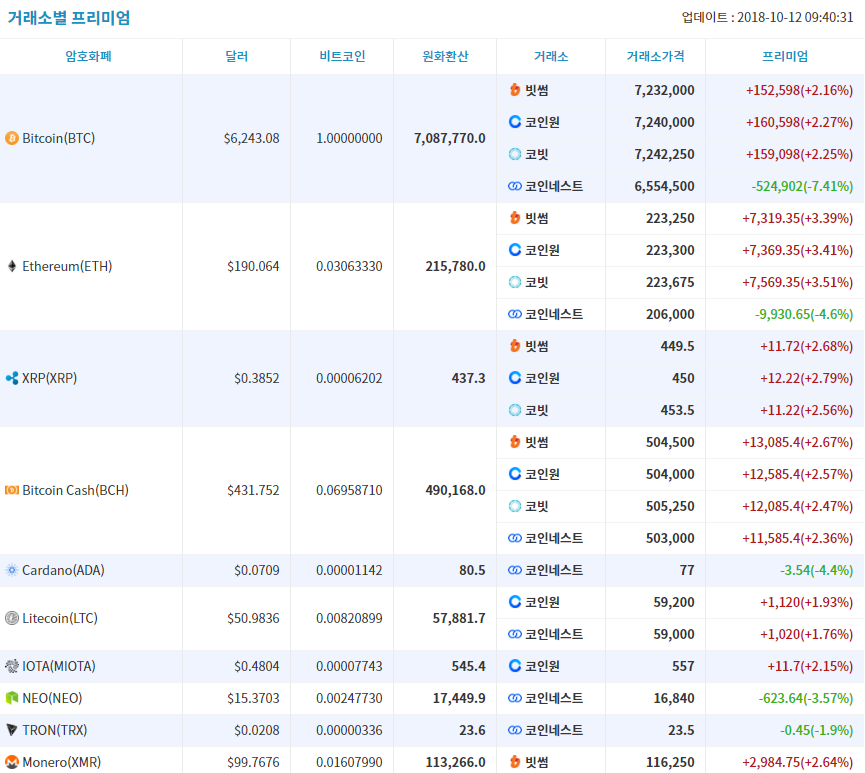Screen dimensions: 865x773
Task: Click the NEO green icon
Action: point(12,698)
